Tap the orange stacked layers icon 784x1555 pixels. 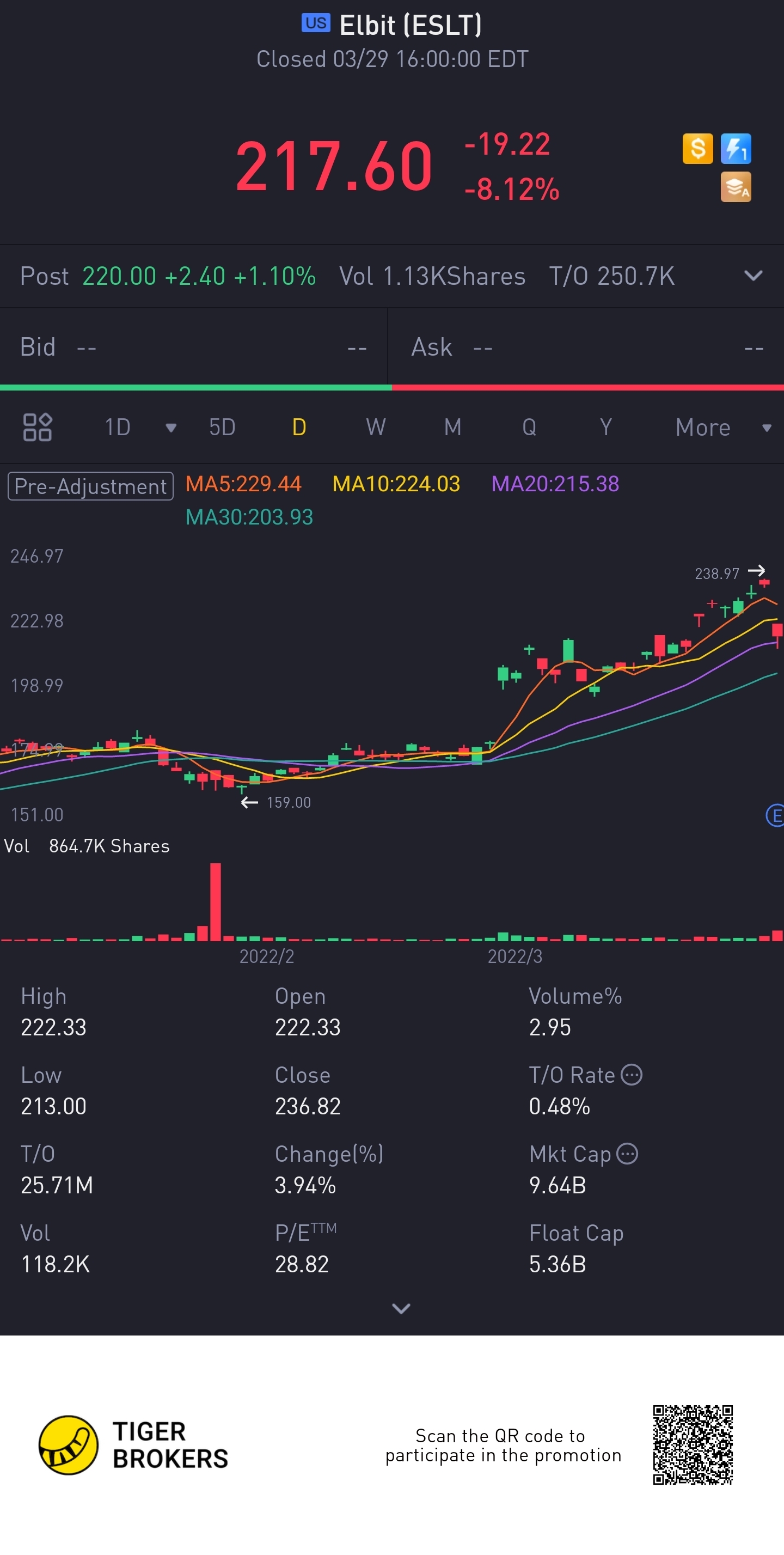(x=736, y=186)
